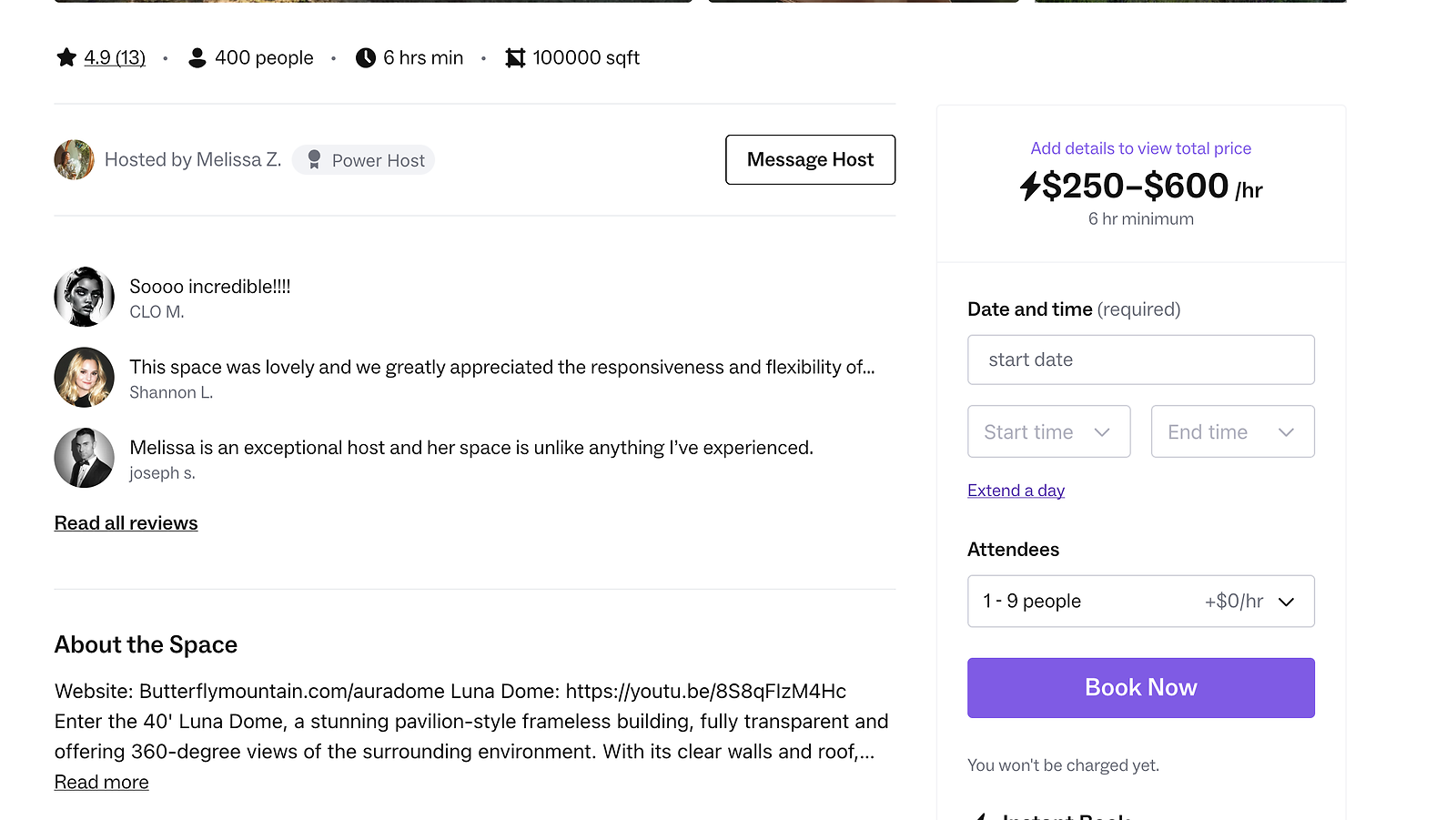Image resolution: width=1456 pixels, height=820 pixels.
Task: Open the Start time dropdown
Action: pos(1048,432)
